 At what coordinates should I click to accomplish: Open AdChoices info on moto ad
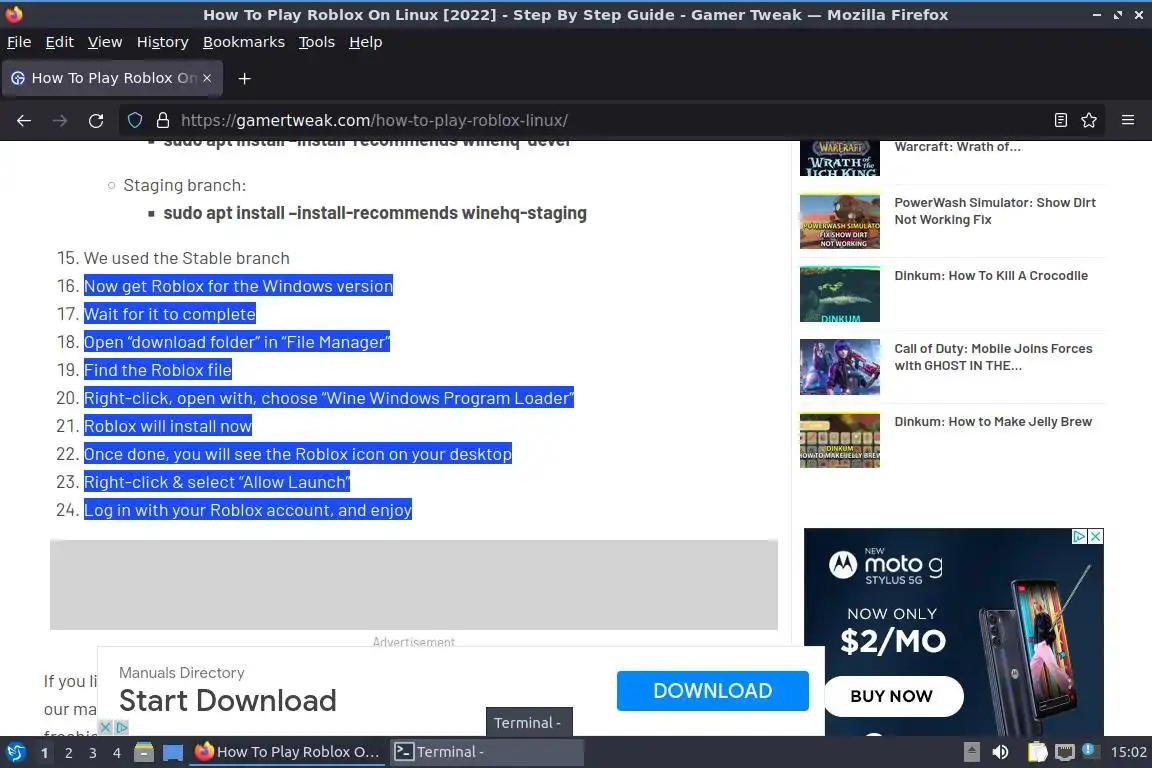1079,536
